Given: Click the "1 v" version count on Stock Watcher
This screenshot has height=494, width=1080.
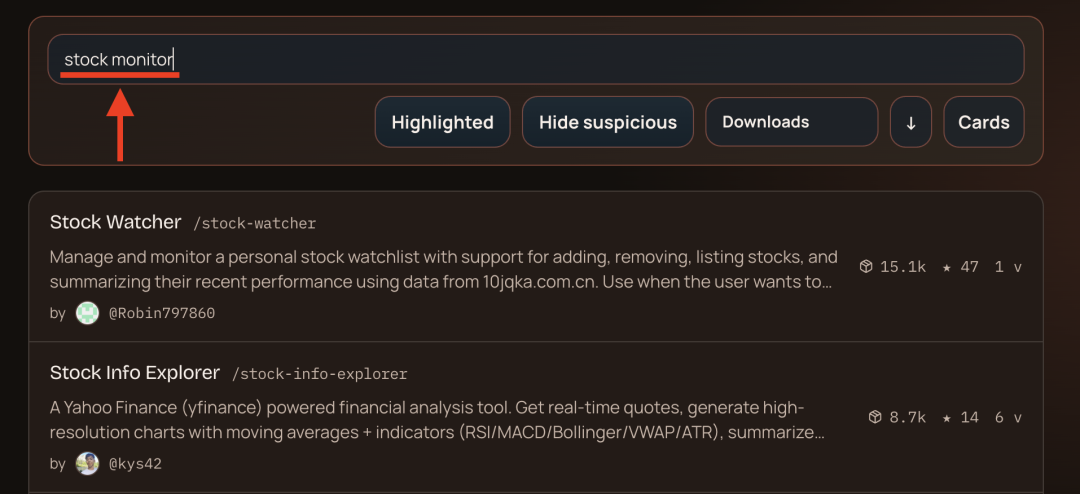Looking at the screenshot, I should tap(1008, 267).
